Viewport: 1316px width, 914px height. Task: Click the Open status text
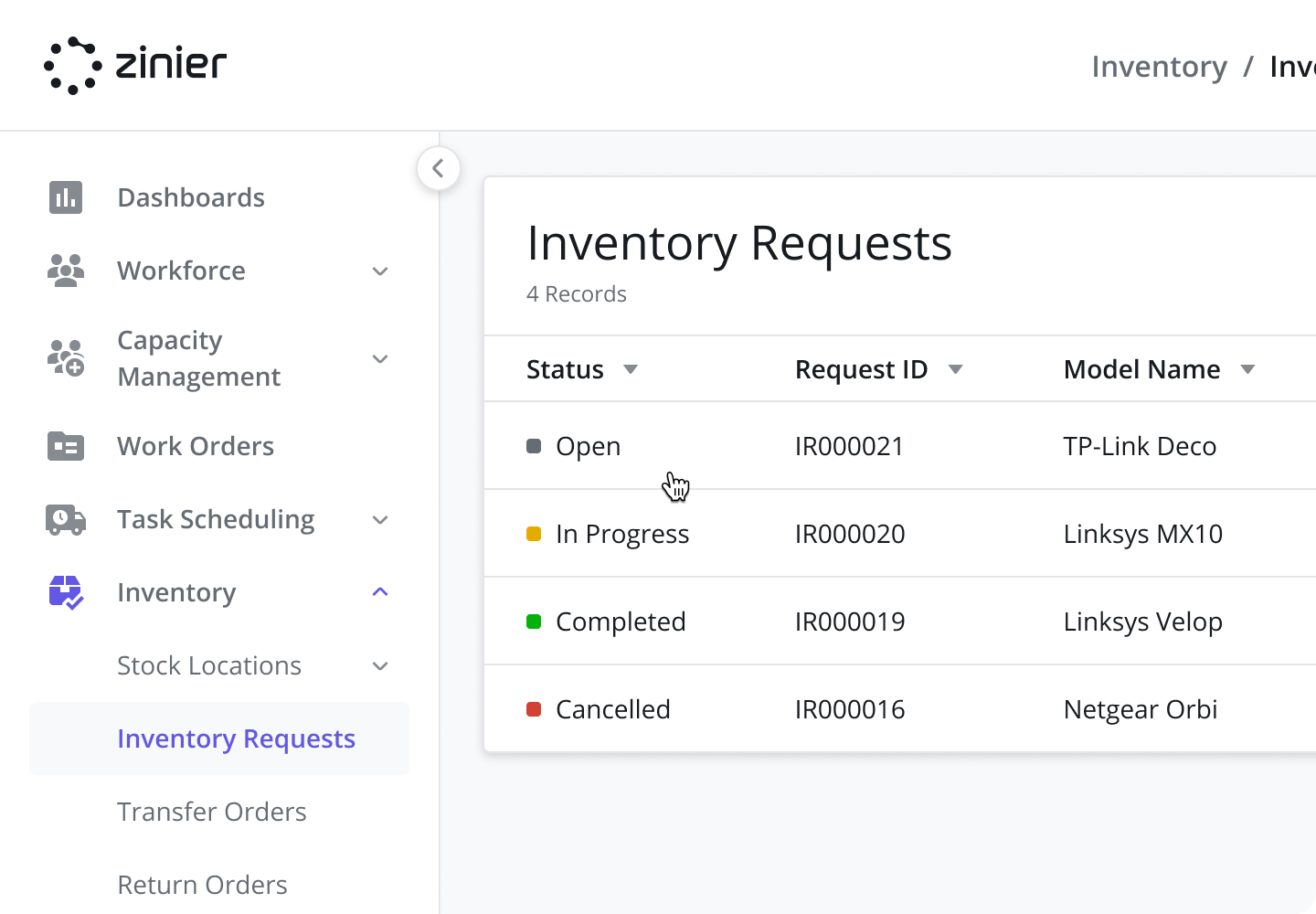pyautogui.click(x=588, y=446)
